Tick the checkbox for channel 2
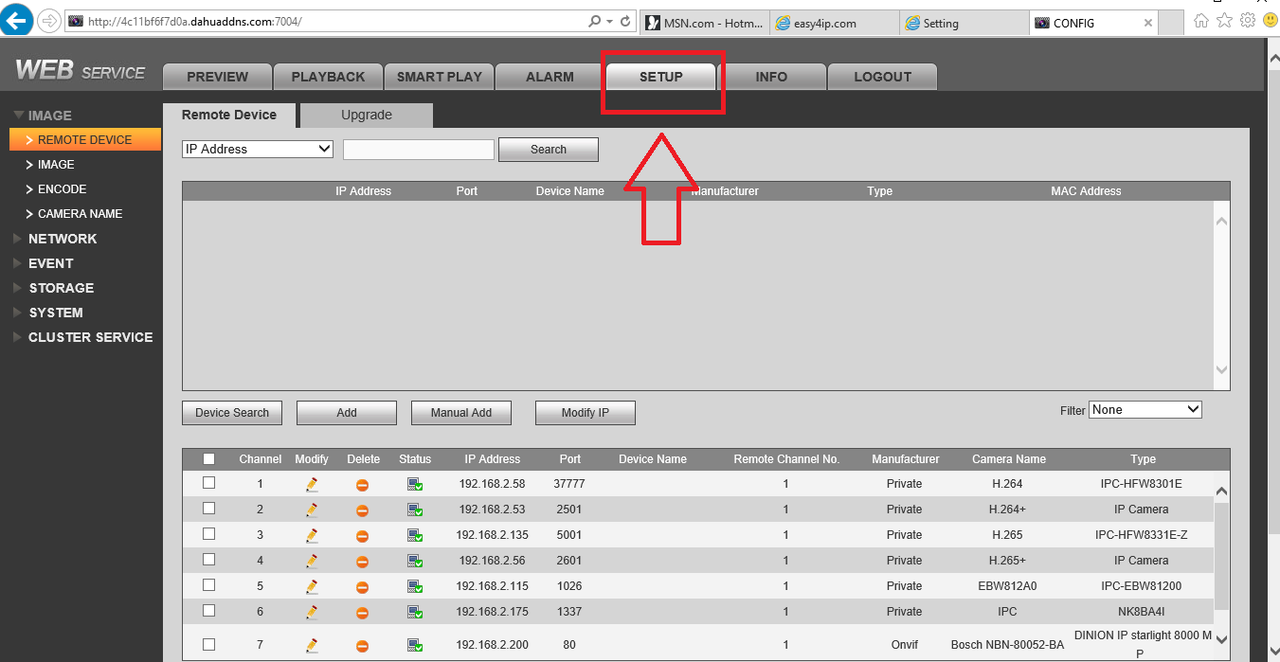1280x662 pixels. tap(209, 509)
